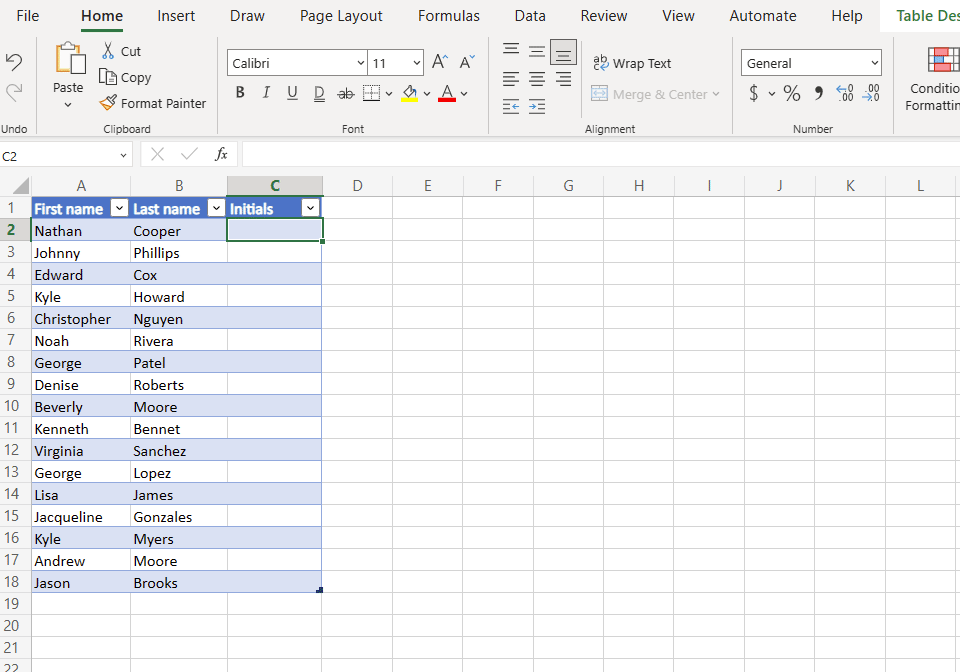Select cell B5 containing Howard

(178, 296)
